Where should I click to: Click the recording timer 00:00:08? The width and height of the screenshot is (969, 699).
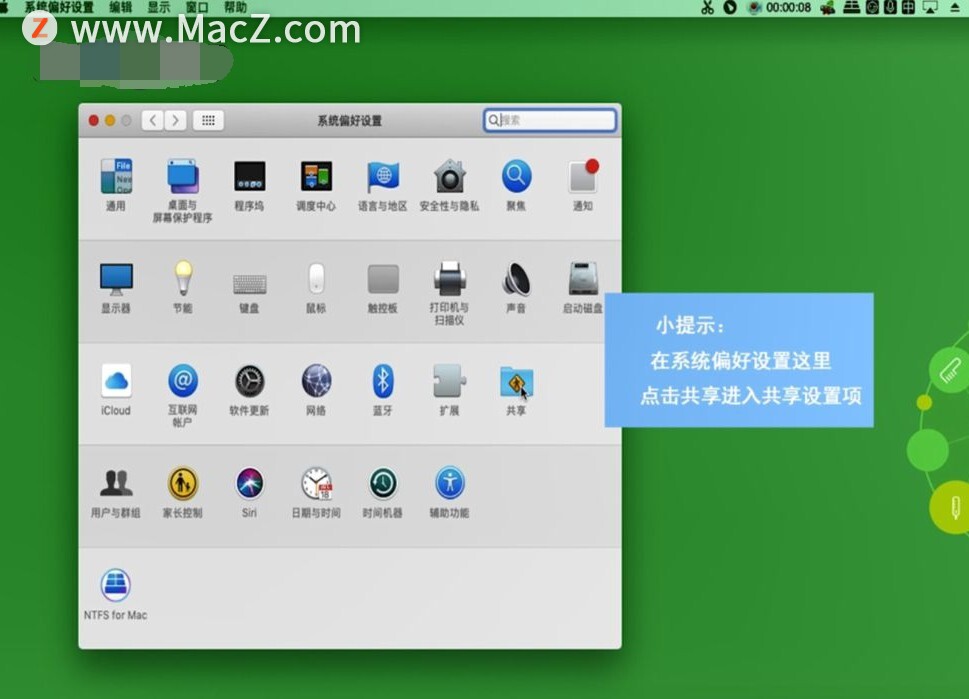[789, 7]
